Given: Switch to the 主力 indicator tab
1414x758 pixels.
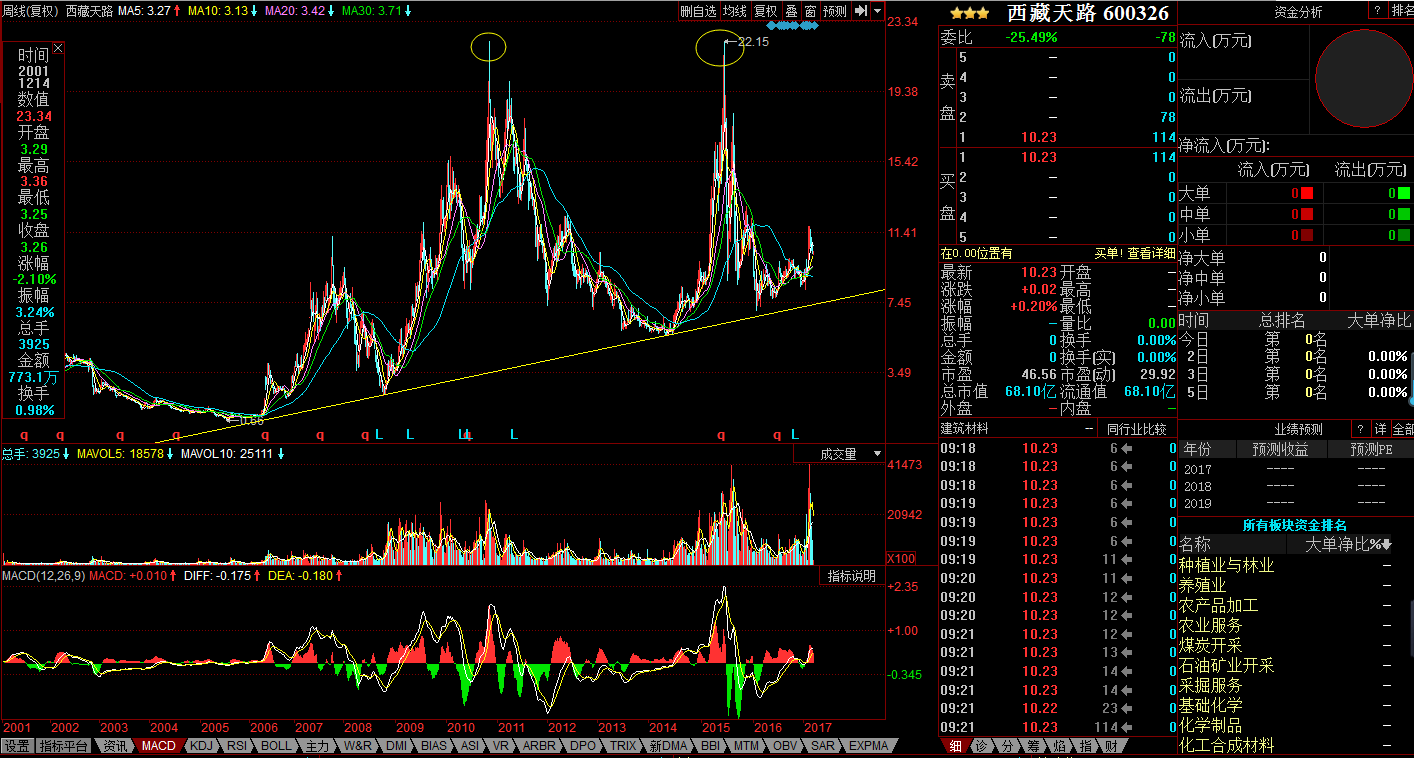Looking at the screenshot, I should [317, 746].
